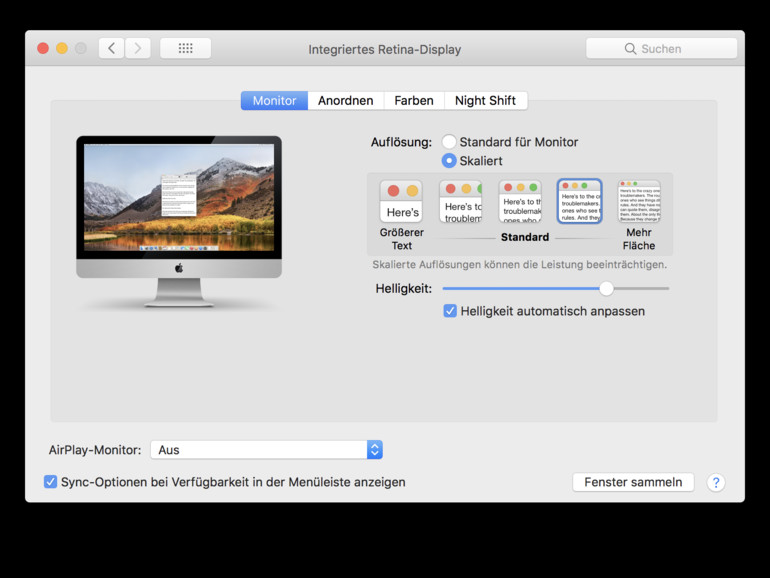This screenshot has height=578, width=770.
Task: Select the 'Skaliert' radio button
Action: [x=449, y=161]
